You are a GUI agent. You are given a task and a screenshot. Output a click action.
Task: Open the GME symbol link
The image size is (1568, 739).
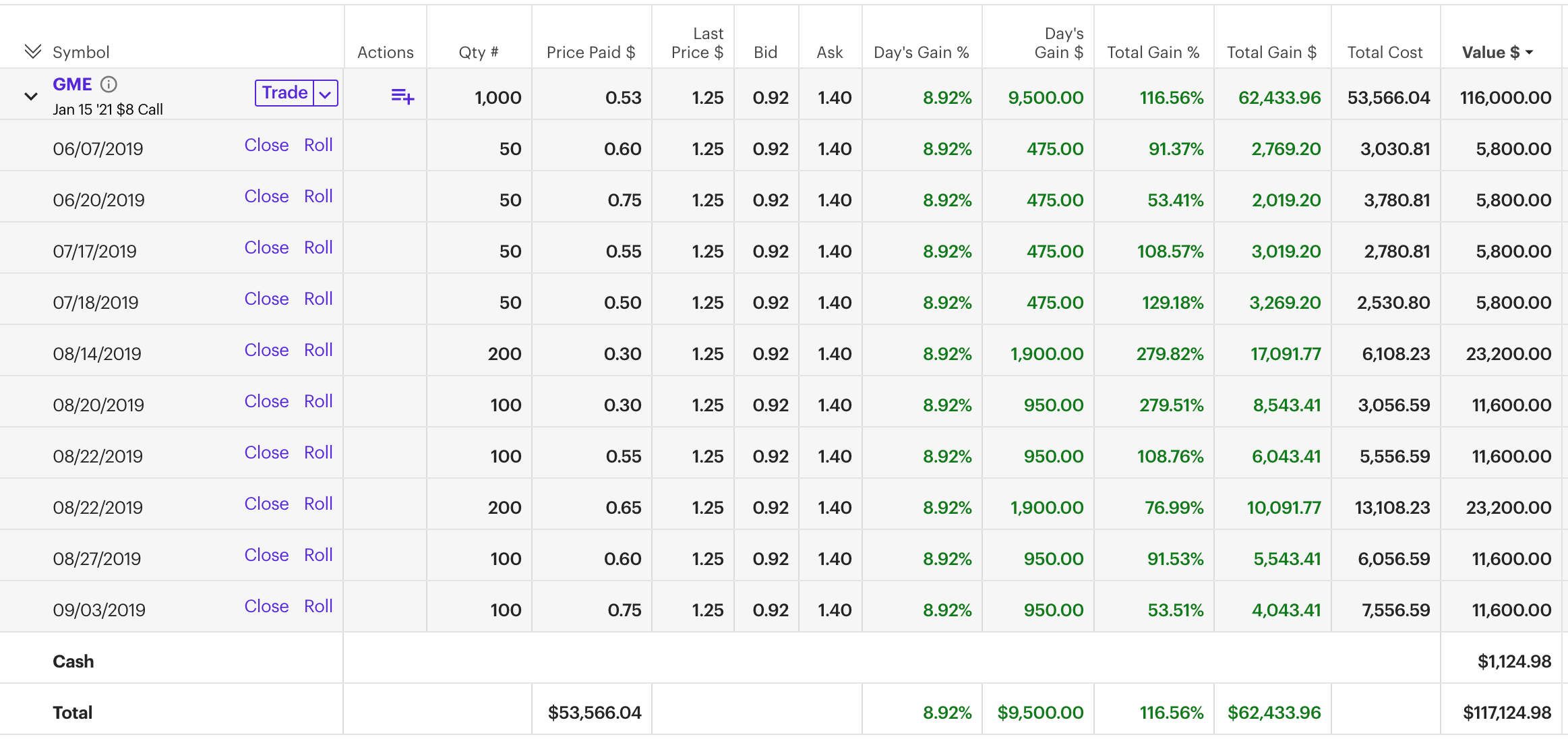pos(72,84)
